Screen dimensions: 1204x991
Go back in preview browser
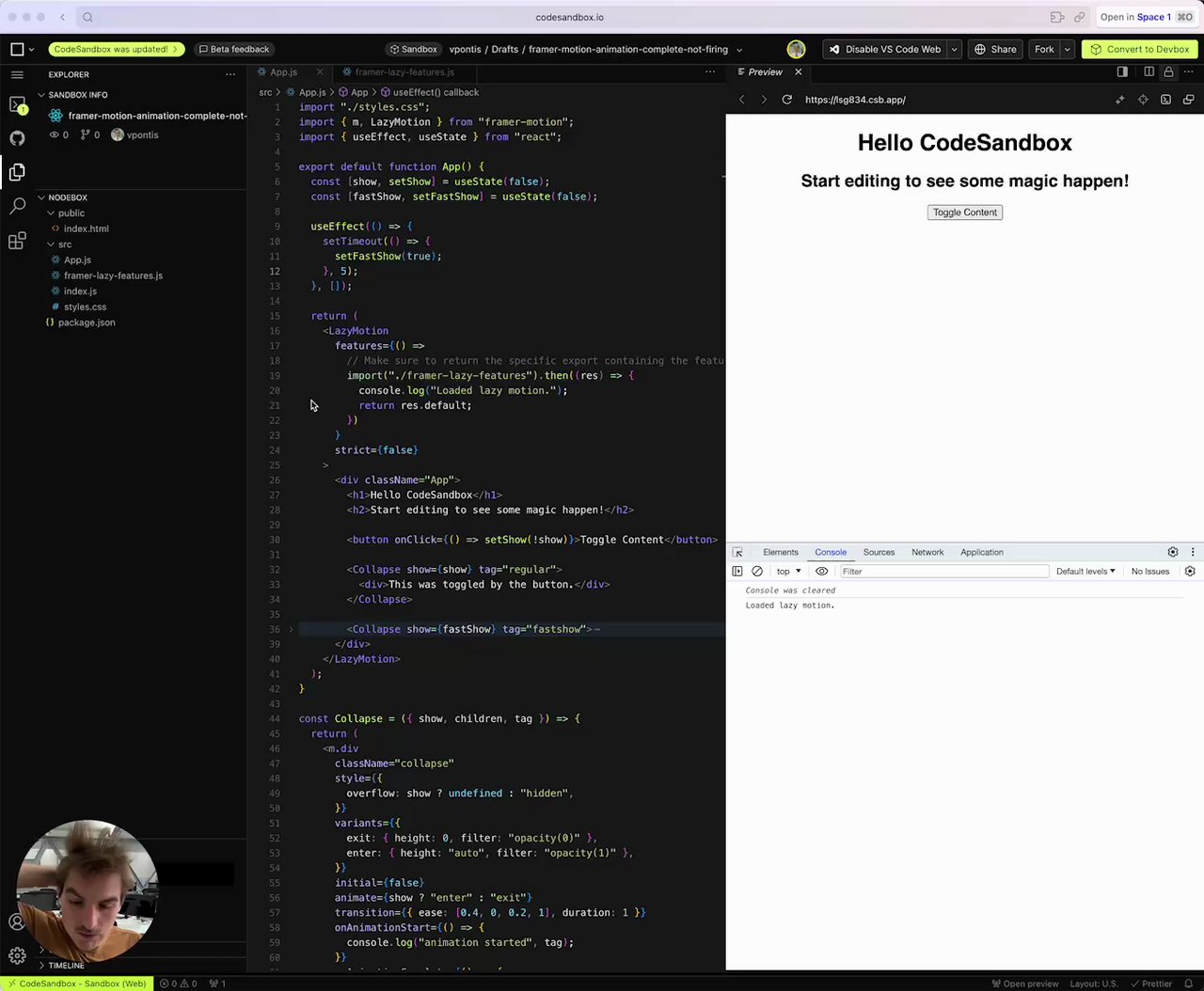pos(741,100)
